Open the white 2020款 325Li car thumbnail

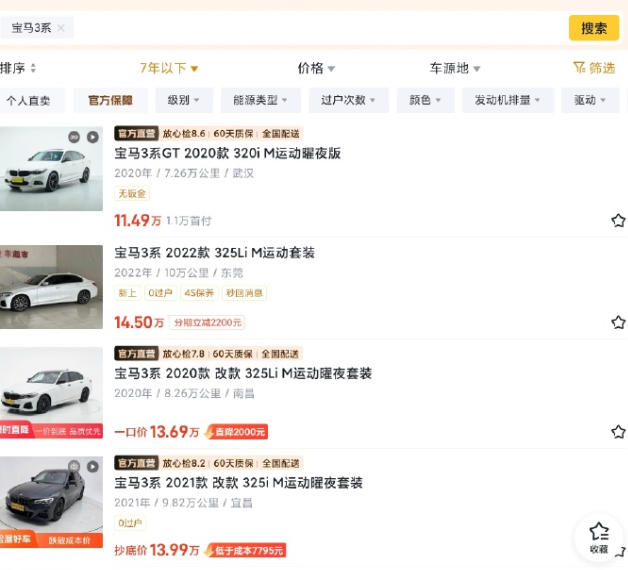point(51,393)
